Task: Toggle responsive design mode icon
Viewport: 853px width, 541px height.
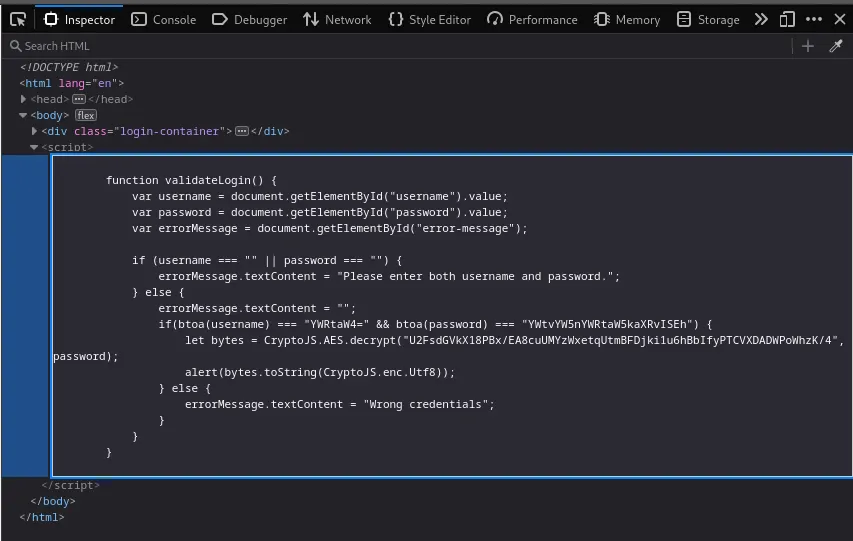Action: click(x=787, y=20)
